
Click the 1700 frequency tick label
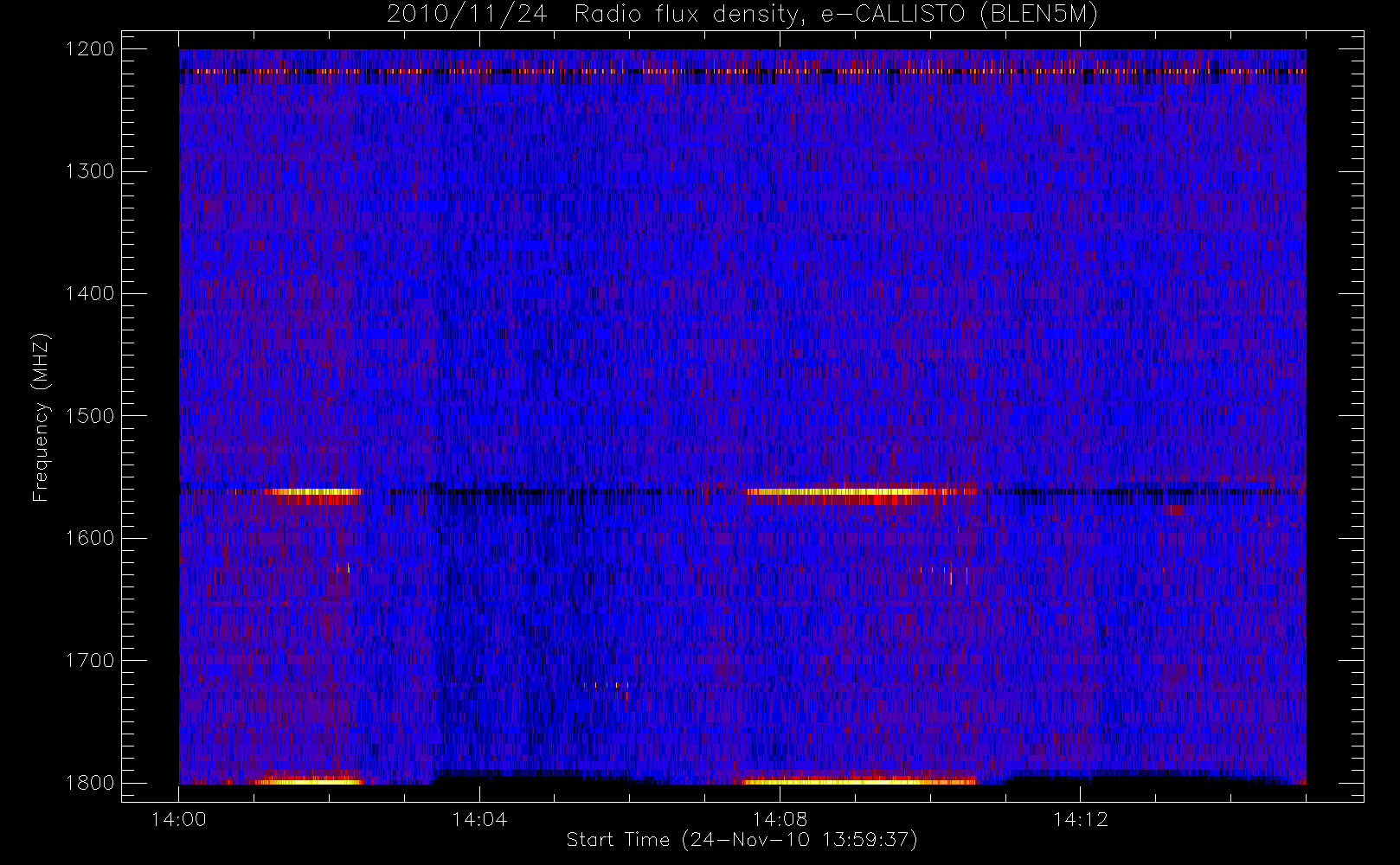pos(90,661)
